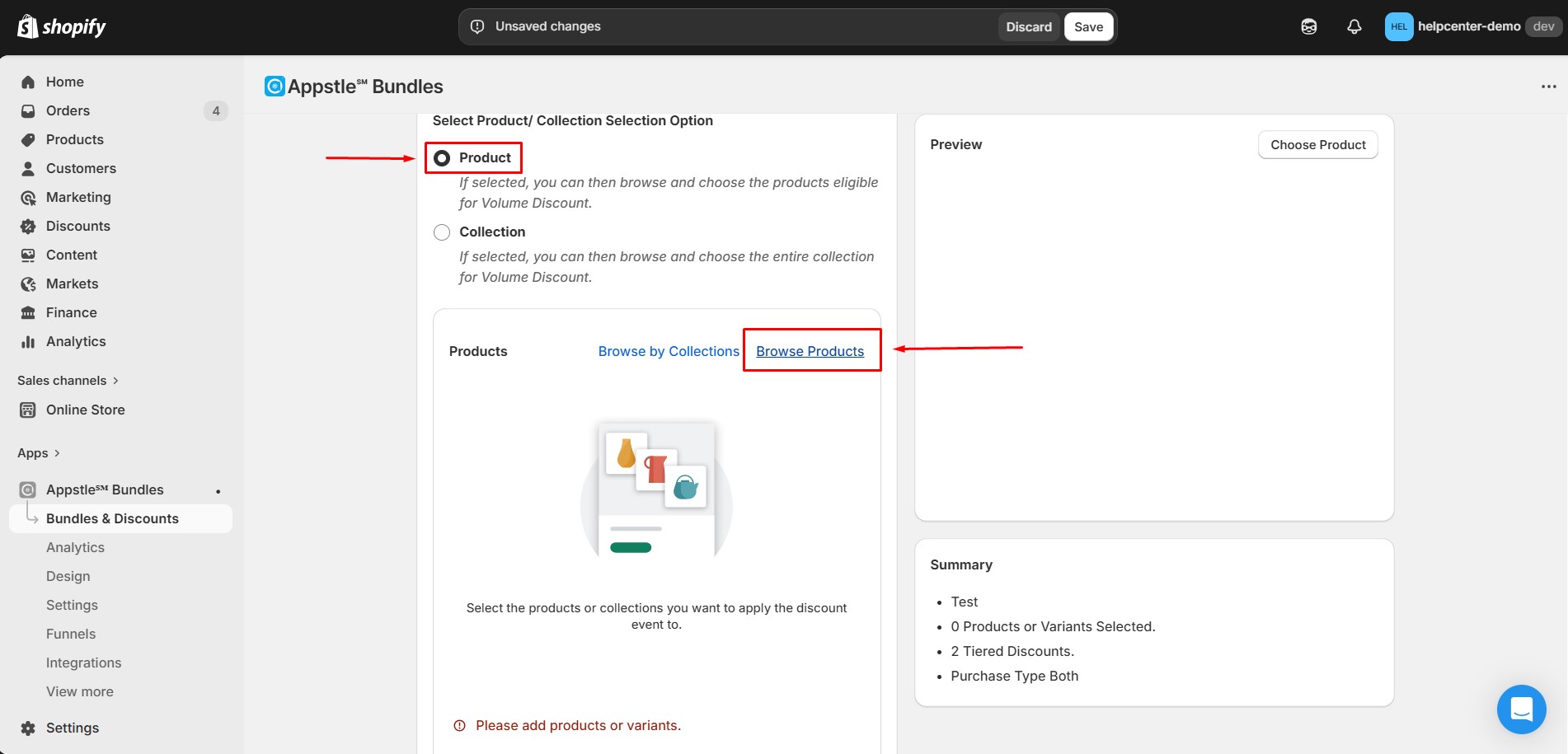Open the more actions ellipsis menu
Image resolution: width=1568 pixels, height=754 pixels.
[x=1547, y=86]
